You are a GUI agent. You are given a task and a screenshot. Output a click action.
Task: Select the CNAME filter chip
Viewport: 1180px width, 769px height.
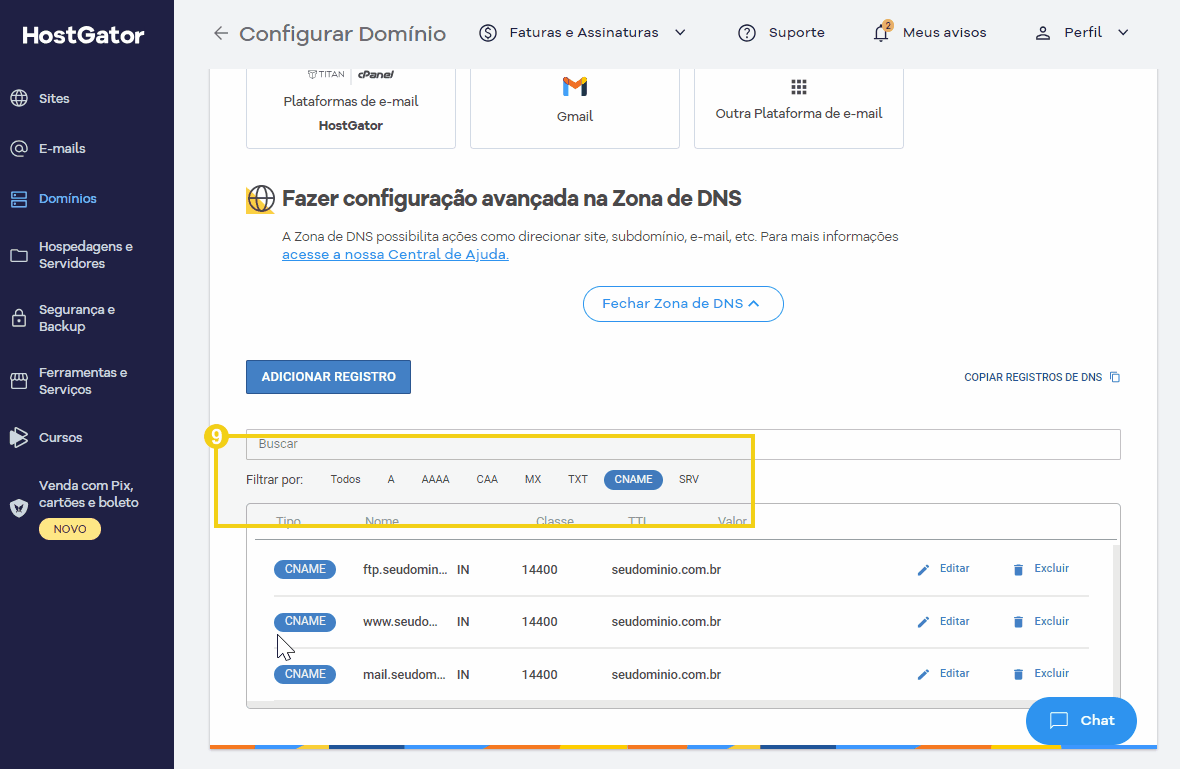(634, 479)
